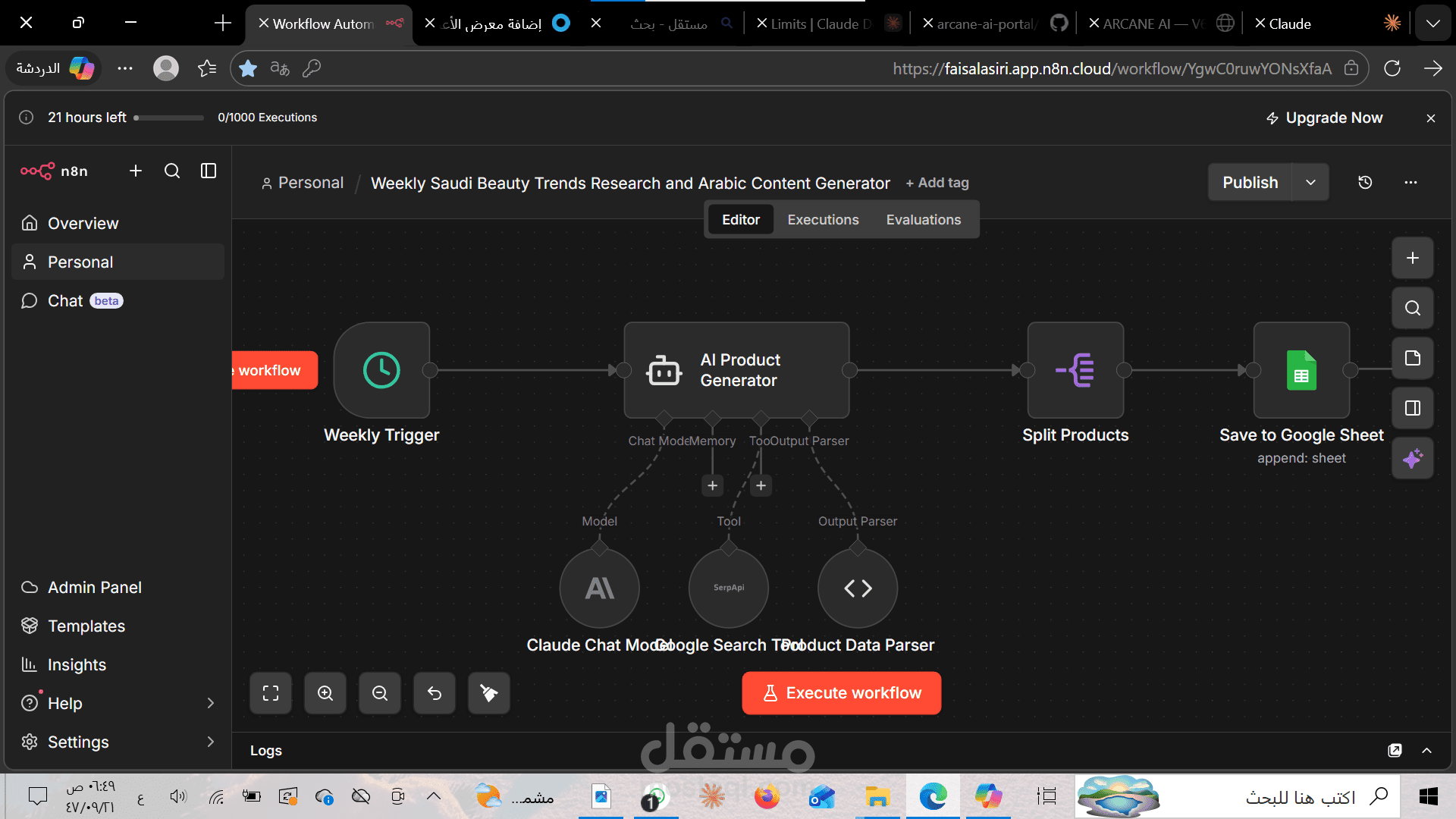
Task: Open Personal in the sidebar
Action: click(118, 262)
